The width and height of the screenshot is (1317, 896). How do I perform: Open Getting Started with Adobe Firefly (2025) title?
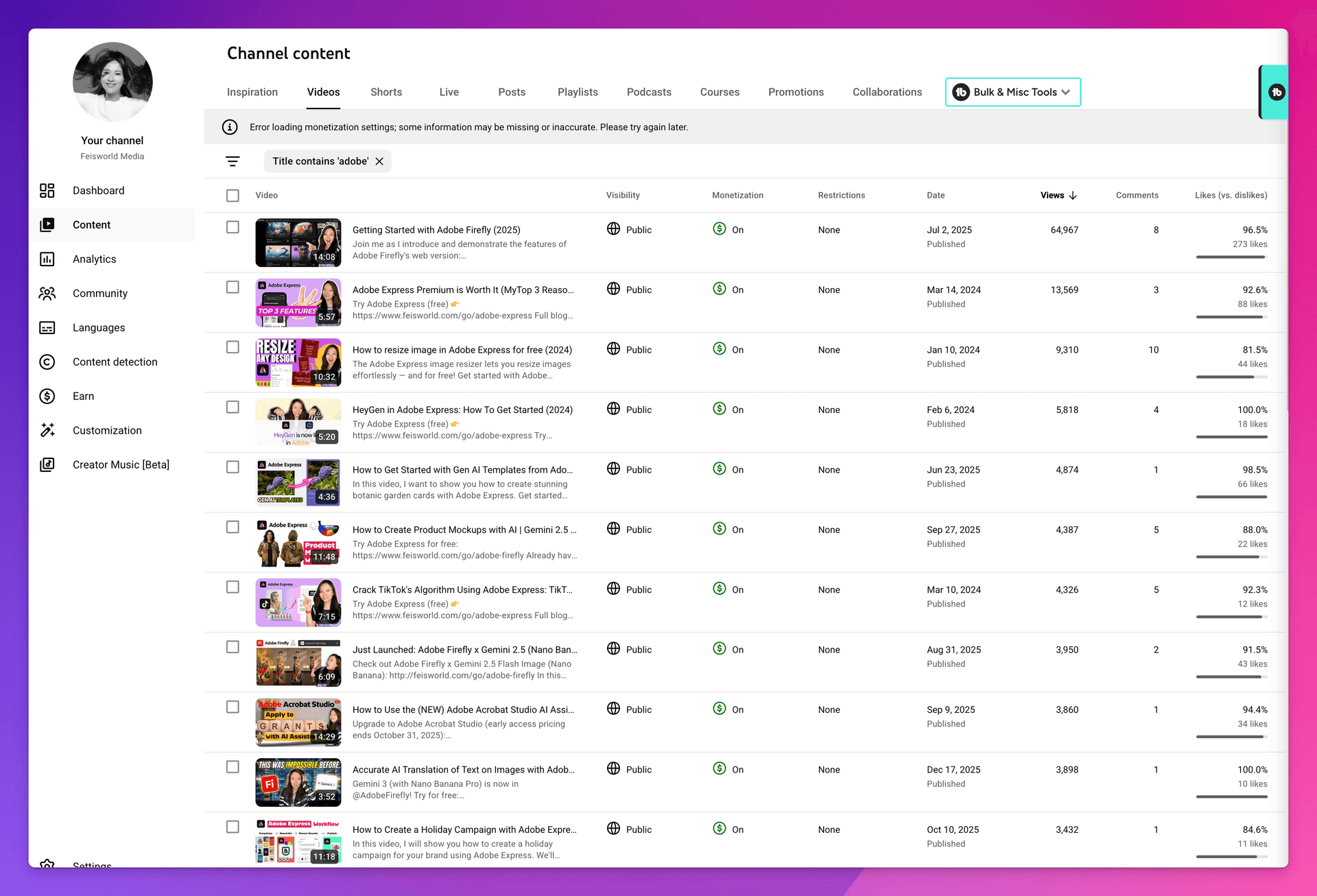pyautogui.click(x=436, y=230)
